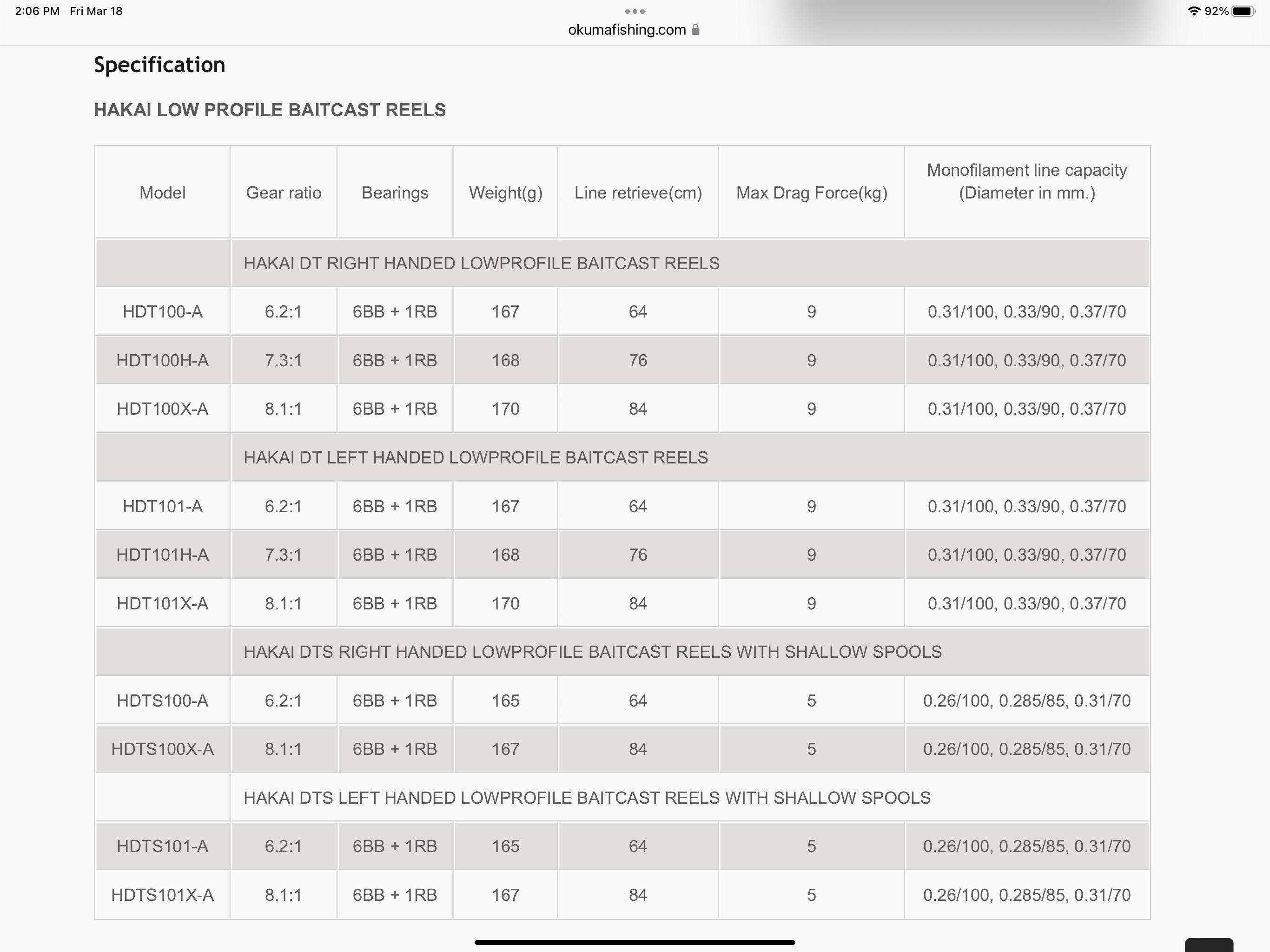Image resolution: width=1270 pixels, height=952 pixels.
Task: Tap the 2:06 PM clock in status bar
Action: point(37,11)
